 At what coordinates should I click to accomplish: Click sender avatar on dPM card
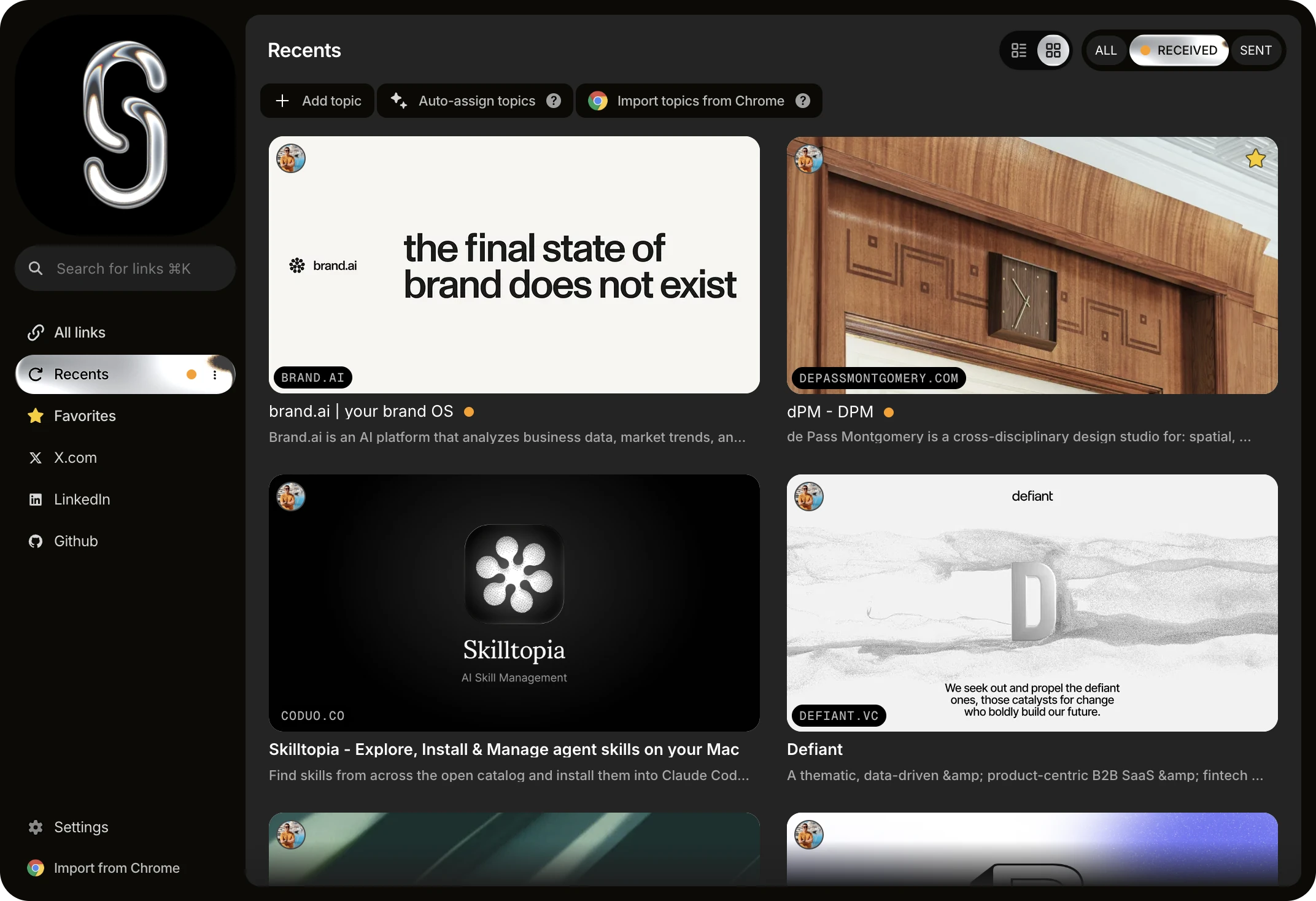[x=809, y=158]
